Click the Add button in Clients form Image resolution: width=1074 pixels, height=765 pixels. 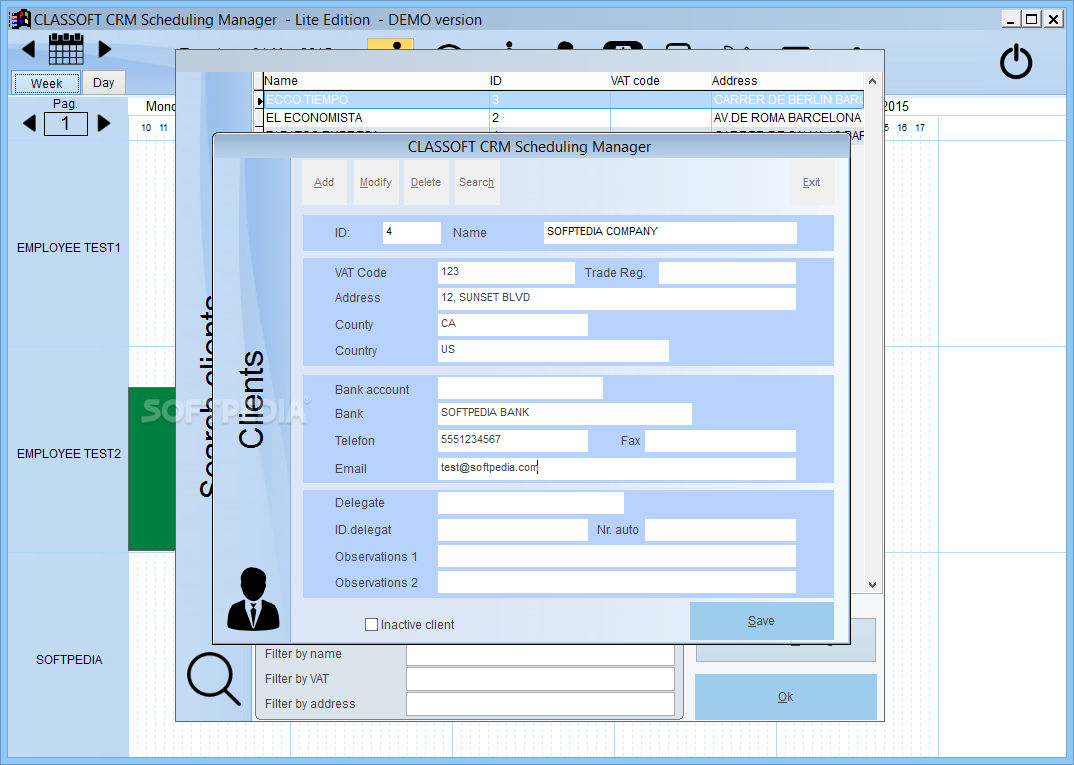coord(324,182)
